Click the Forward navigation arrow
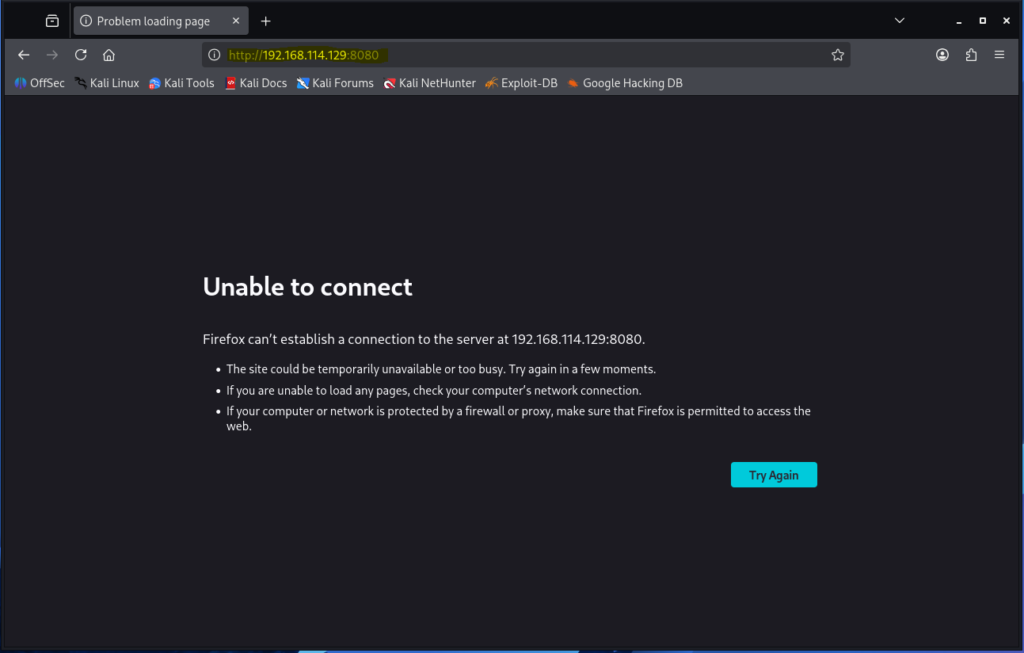Screen dimensions: 1024x653 click(52, 55)
